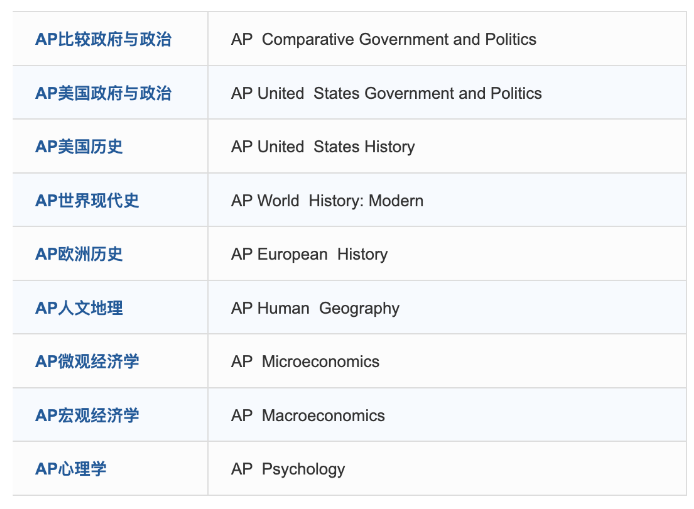Click the AP美国政府与政治 link
The width and height of the screenshot is (694, 509).
click(x=103, y=93)
